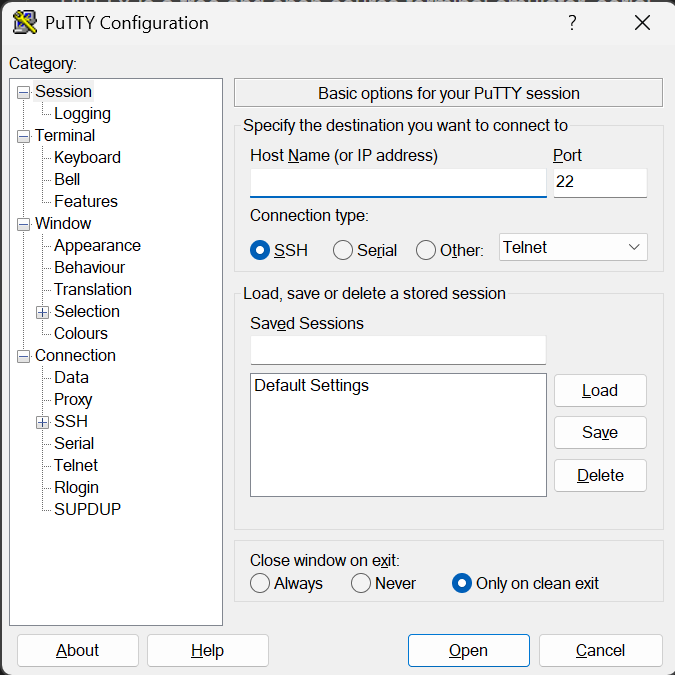The height and width of the screenshot is (675, 675).
Task: Select the SSH connection type radio button
Action: click(260, 250)
